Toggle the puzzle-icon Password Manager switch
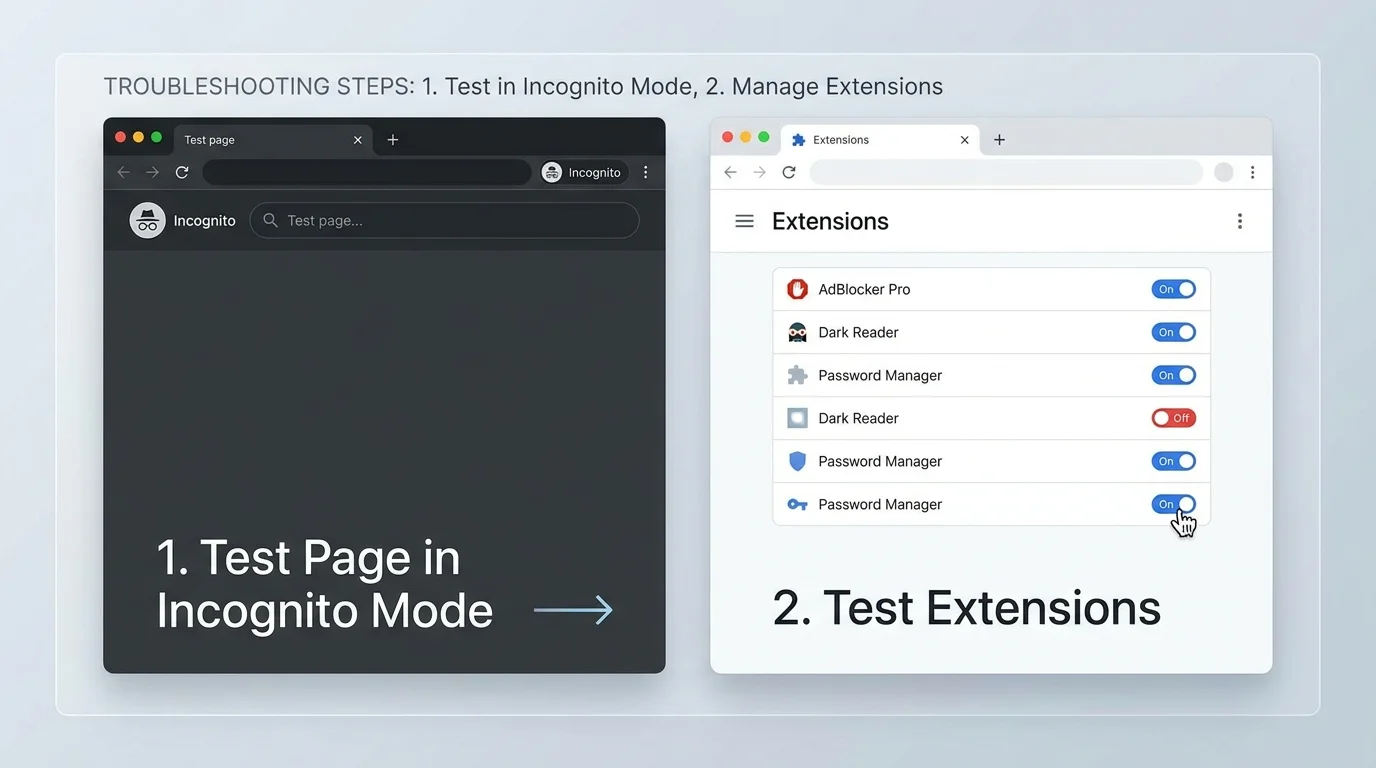1376x768 pixels. click(x=1174, y=375)
